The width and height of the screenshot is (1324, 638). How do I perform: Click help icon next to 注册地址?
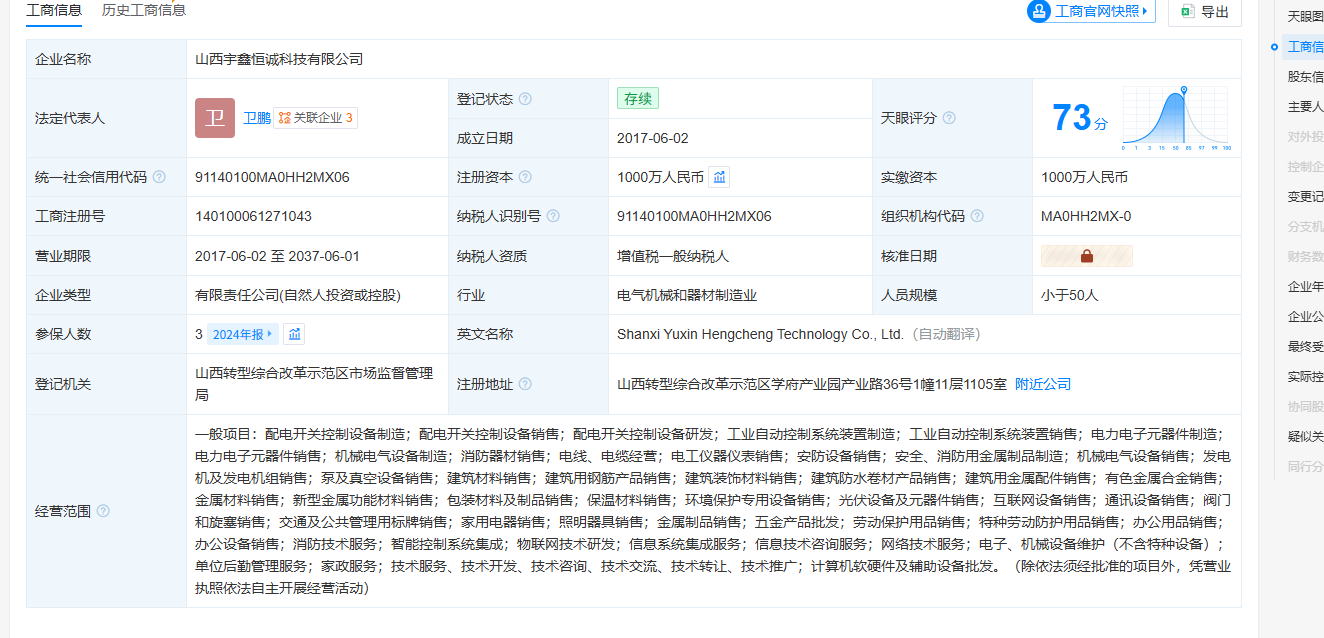525,384
